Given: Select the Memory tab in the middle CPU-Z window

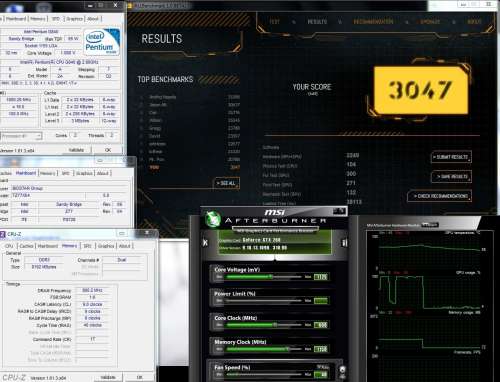Looking at the screenshot, I should (x=48, y=173).
